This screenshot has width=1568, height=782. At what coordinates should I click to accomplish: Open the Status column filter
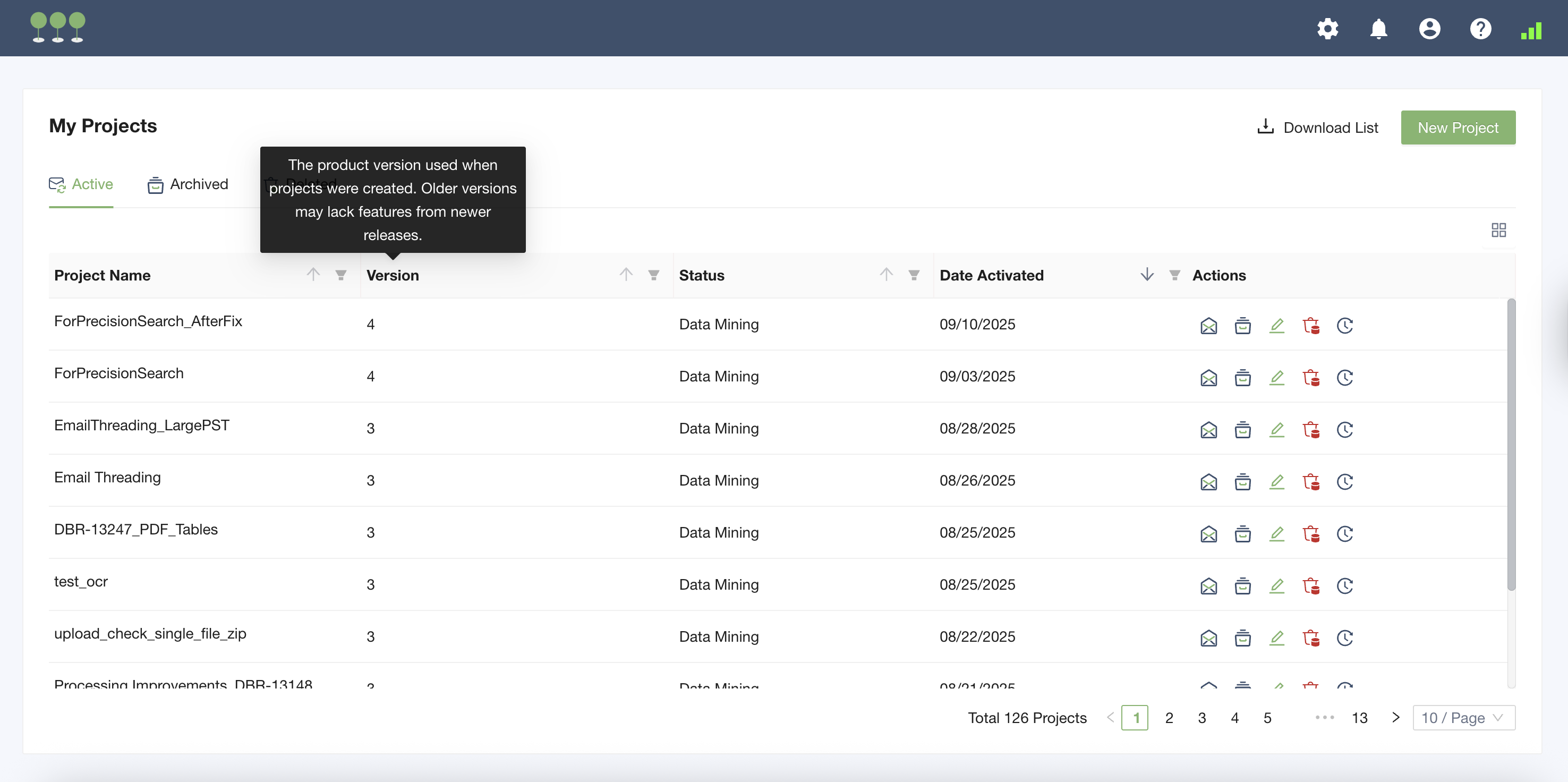point(914,275)
